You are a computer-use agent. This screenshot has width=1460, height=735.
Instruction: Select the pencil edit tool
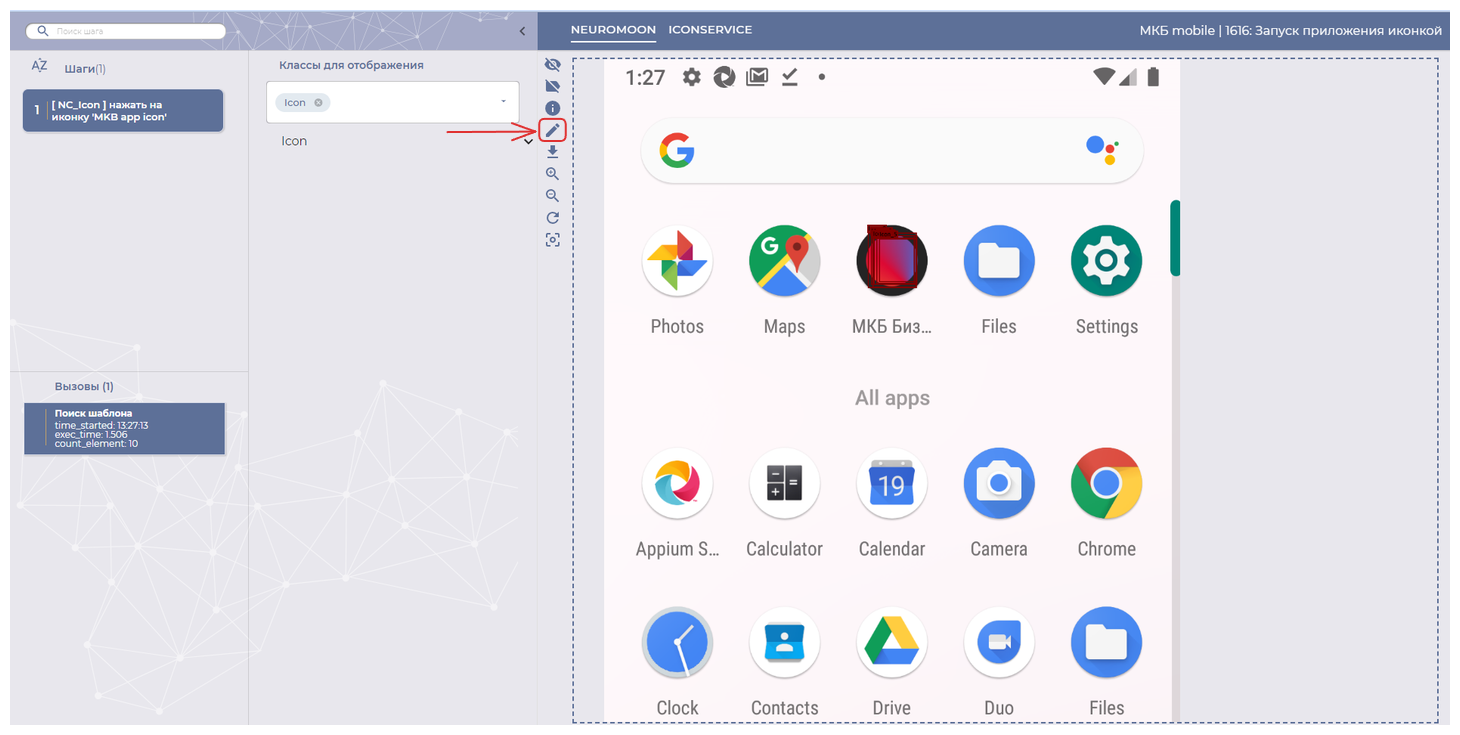pyautogui.click(x=552, y=130)
